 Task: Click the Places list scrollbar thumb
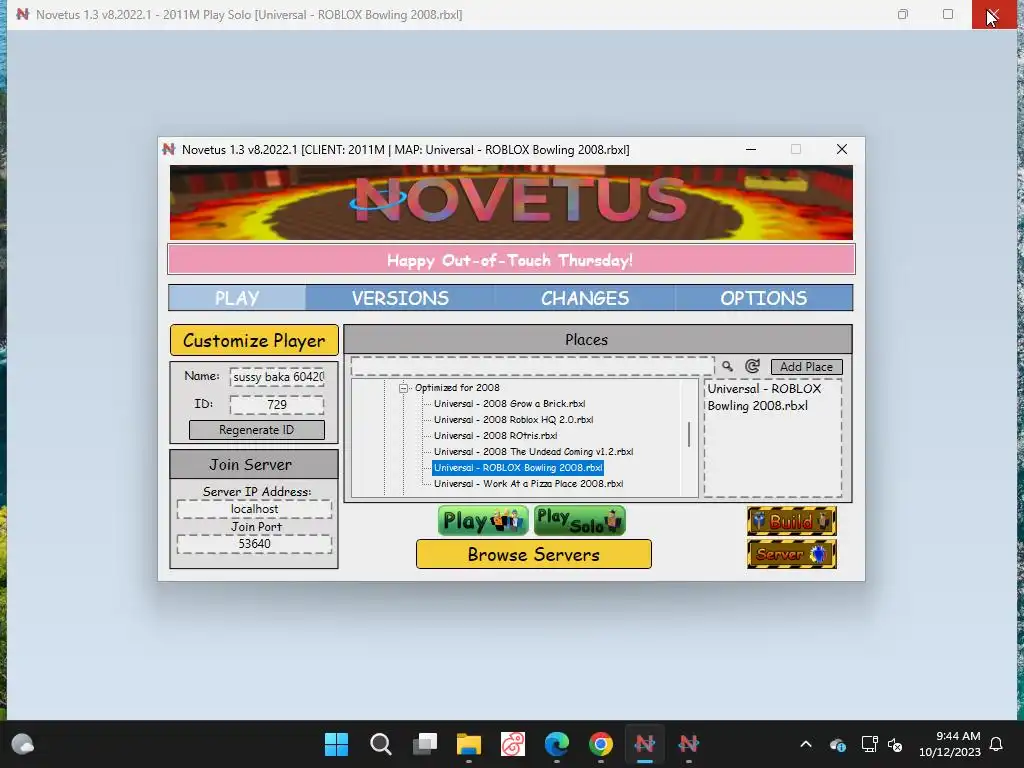point(689,434)
